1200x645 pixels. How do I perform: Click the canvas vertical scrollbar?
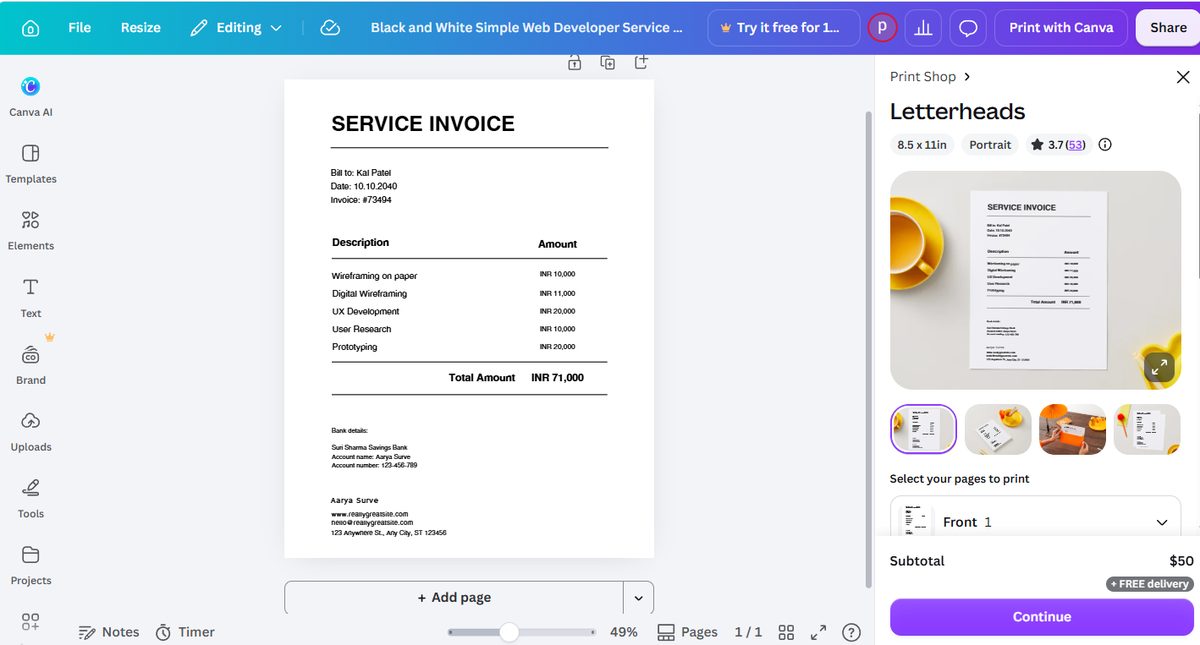coord(868,350)
